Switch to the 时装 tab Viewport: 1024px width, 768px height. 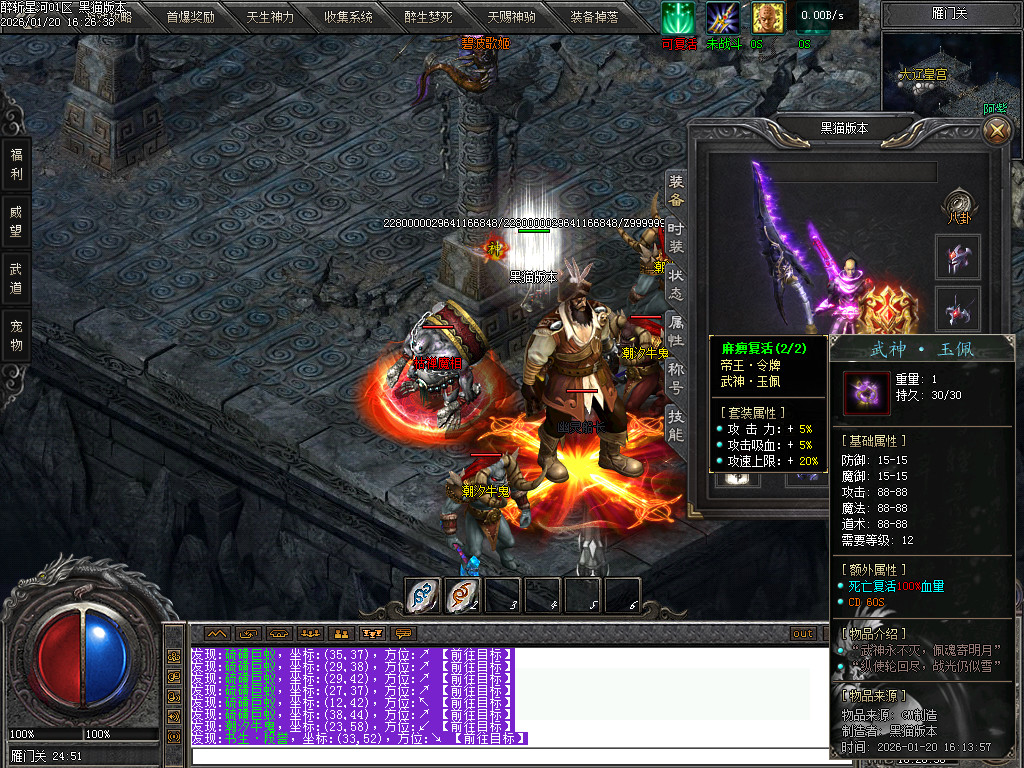point(676,238)
